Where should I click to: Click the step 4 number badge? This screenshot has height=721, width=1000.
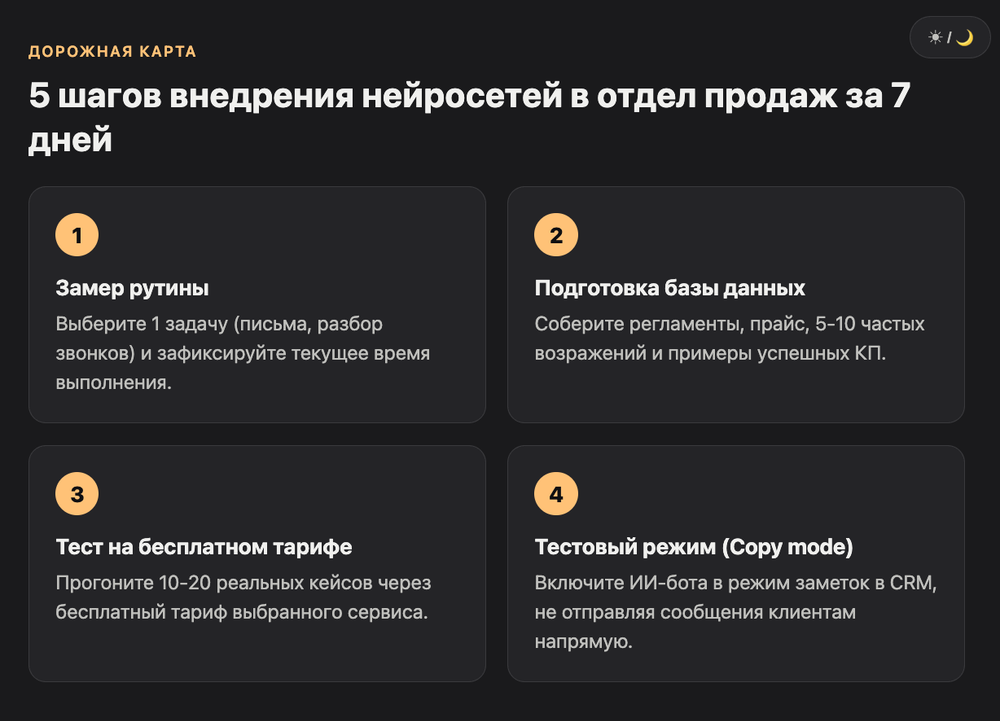(x=556, y=494)
